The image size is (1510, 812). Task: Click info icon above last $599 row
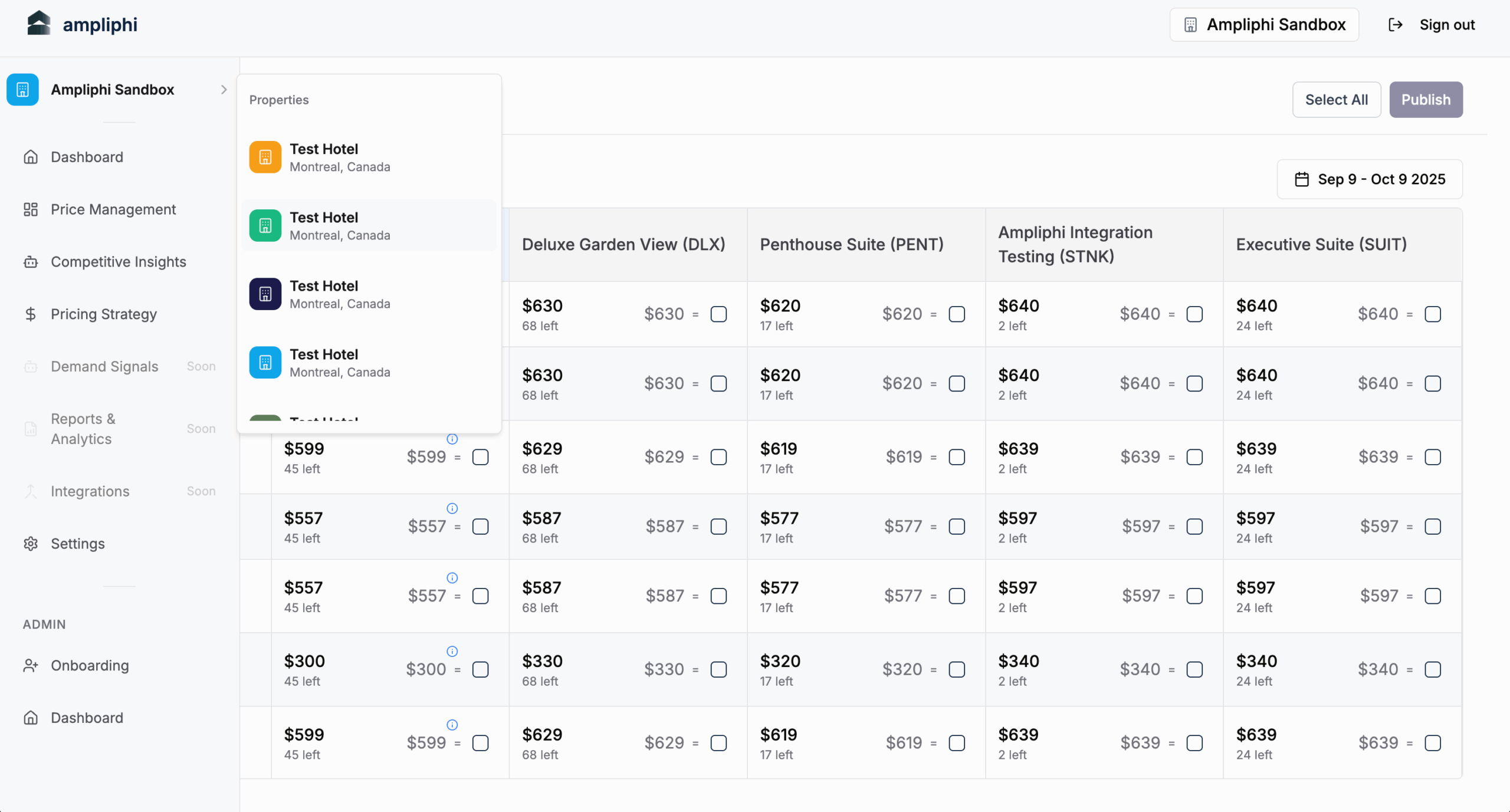coord(452,725)
